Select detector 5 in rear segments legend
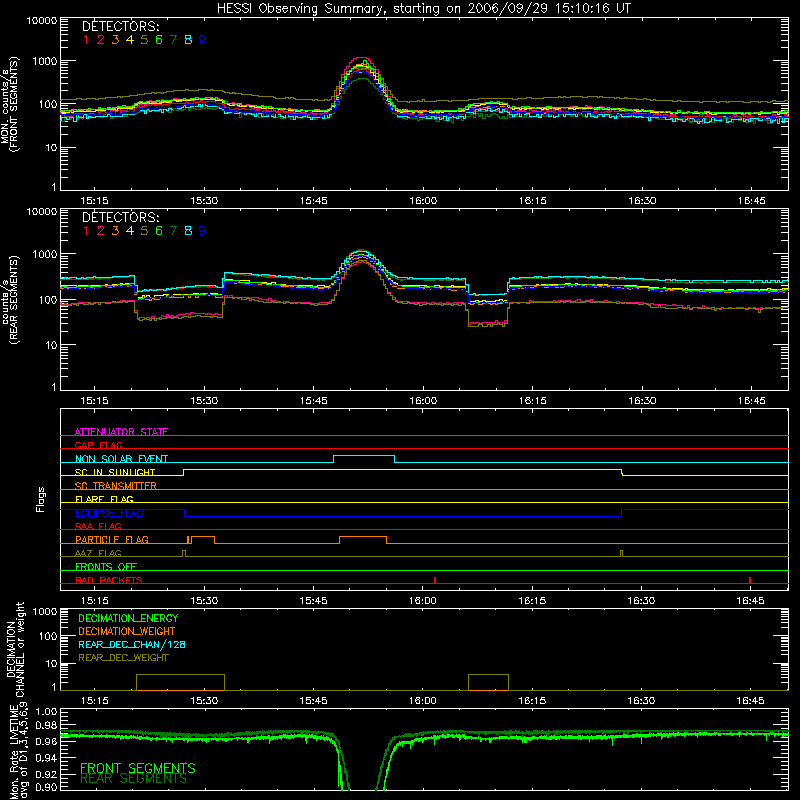 144,231
